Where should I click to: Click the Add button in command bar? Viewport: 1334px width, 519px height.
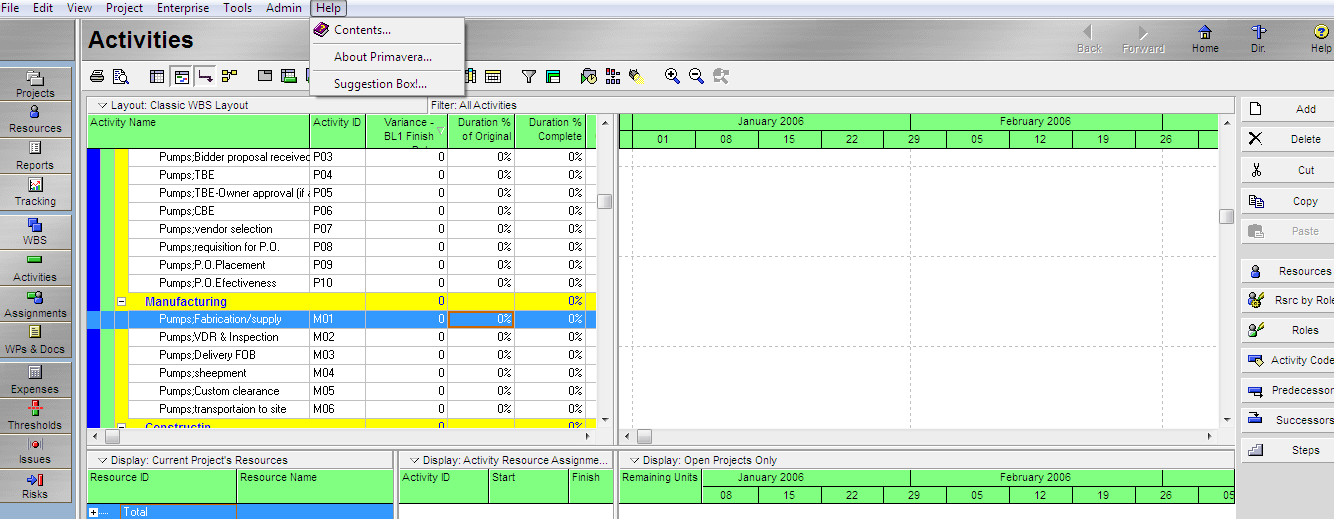point(1288,109)
